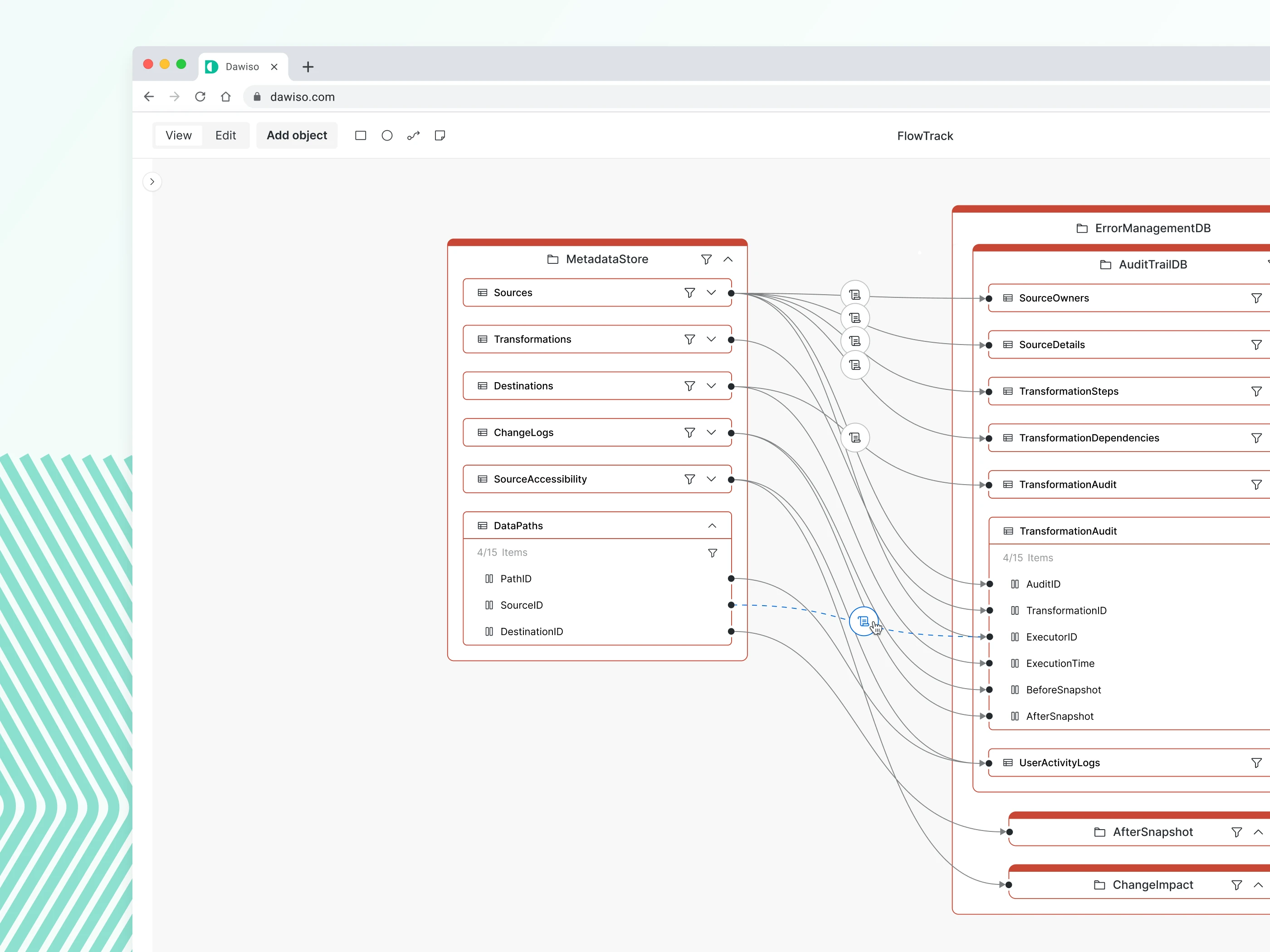
Task: Expand the SourceAccessibility table
Action: 711,479
